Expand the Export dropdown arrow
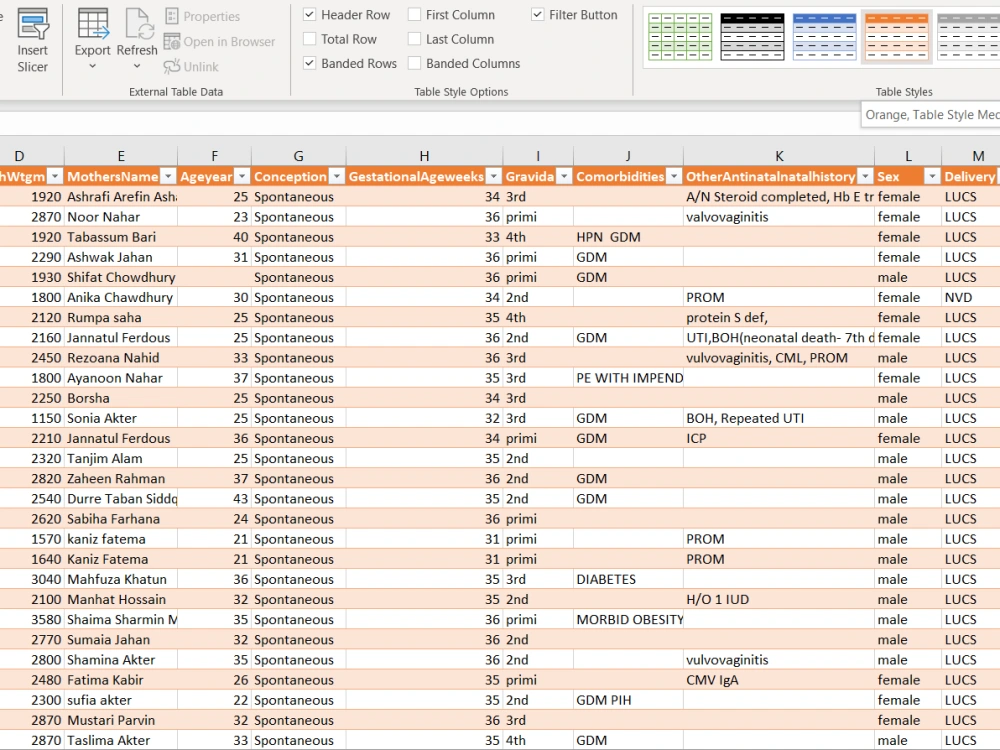This screenshot has width=1000, height=750. (92, 66)
